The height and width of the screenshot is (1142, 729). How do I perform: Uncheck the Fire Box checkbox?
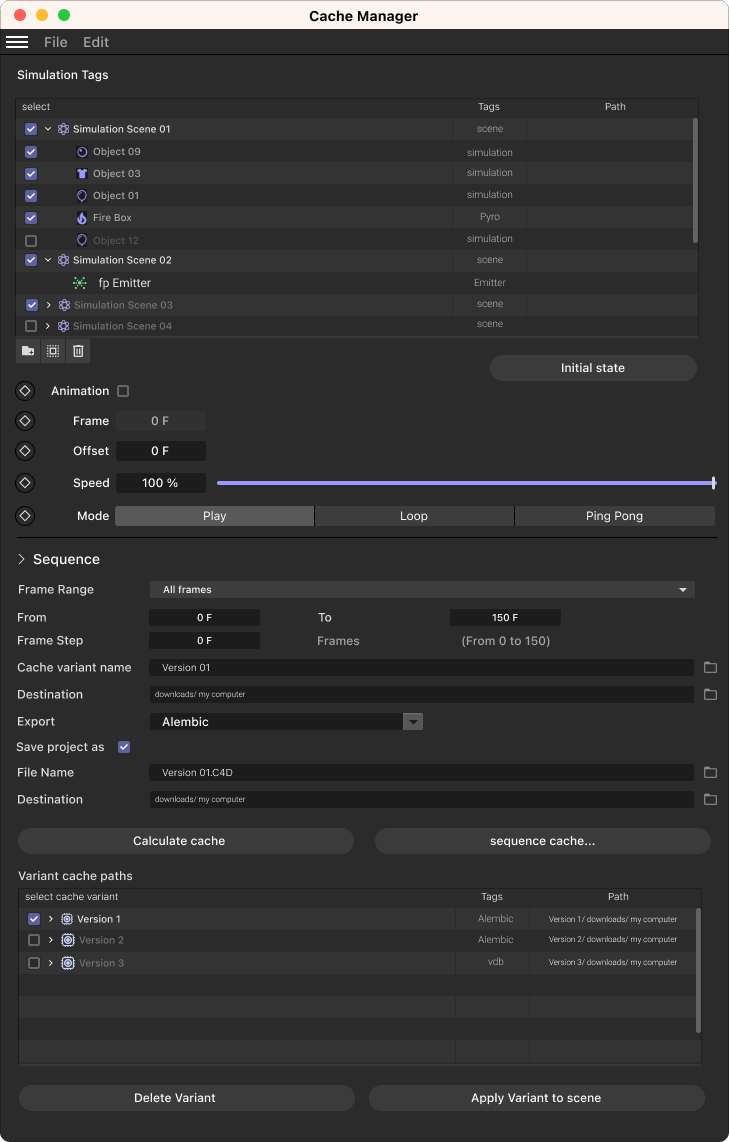(x=31, y=218)
